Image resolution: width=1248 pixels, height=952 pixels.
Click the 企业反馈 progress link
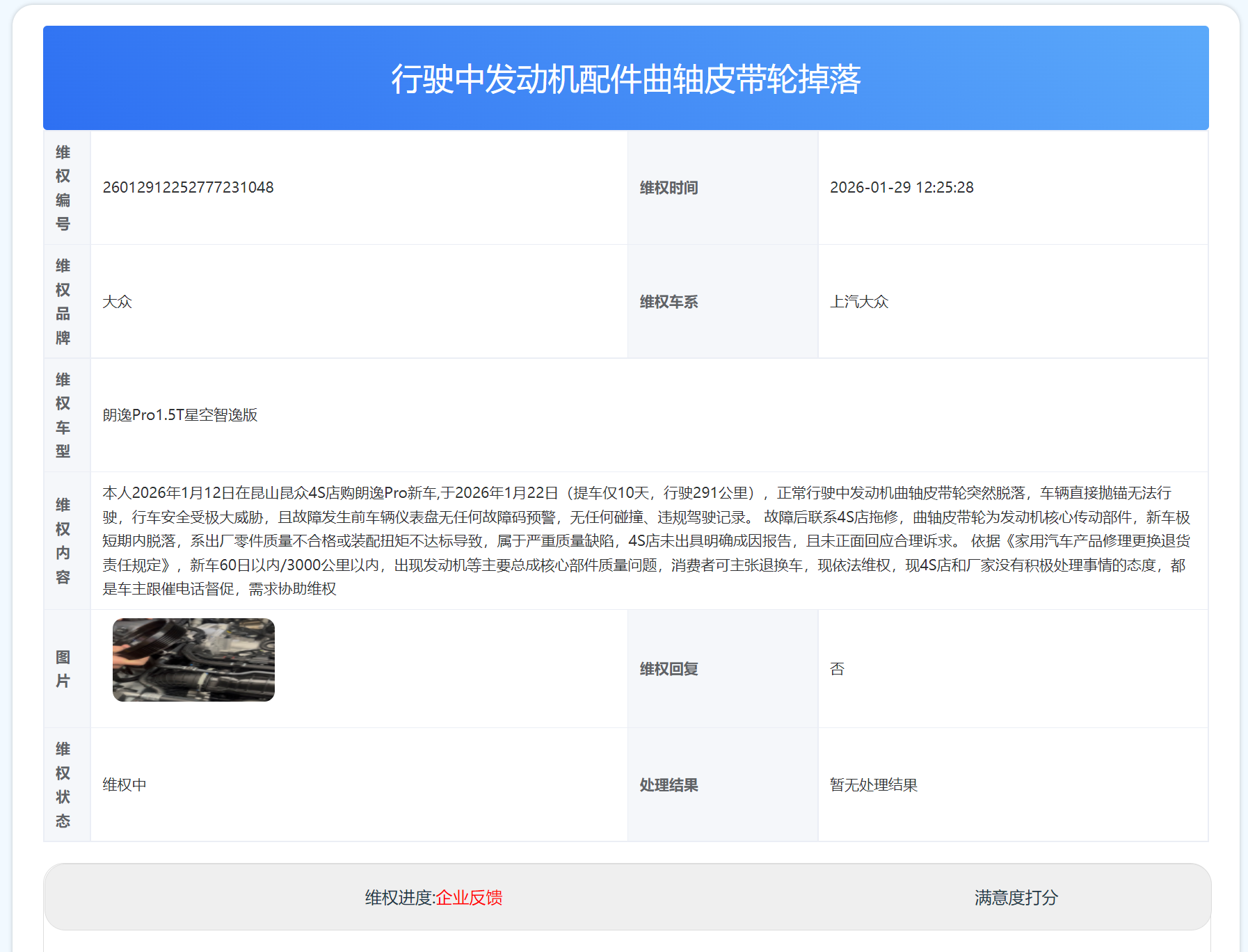[x=470, y=898]
